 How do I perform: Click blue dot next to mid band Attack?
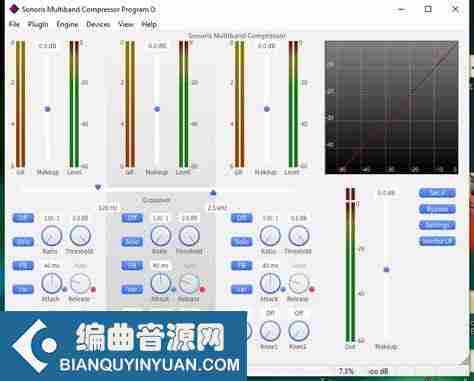174,289
